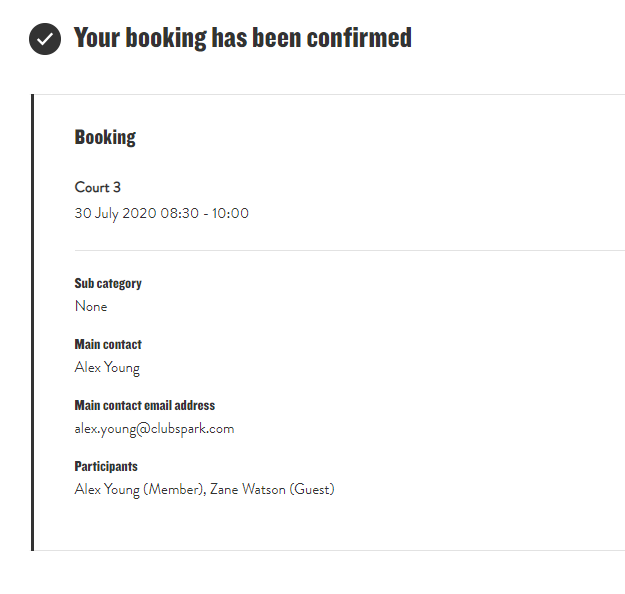Open the alex.young@clubspark.com email address
This screenshot has height=594, width=625.
154,428
